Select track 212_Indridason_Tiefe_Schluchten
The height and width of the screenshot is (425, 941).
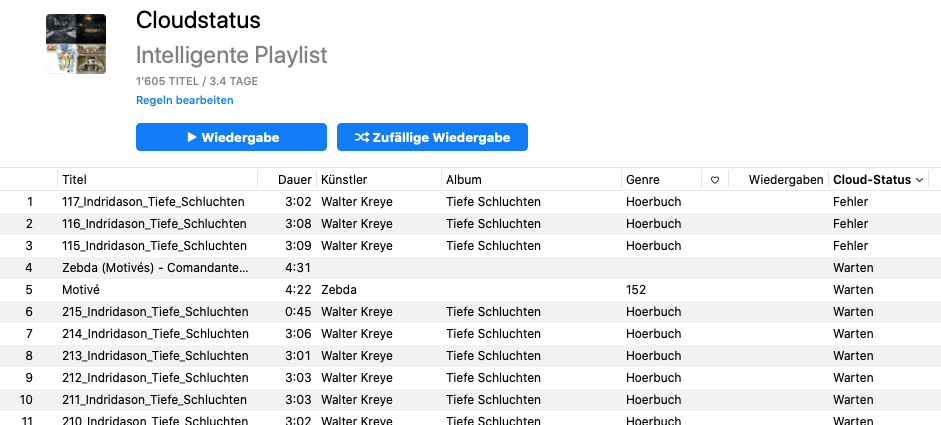pyautogui.click(x=154, y=378)
